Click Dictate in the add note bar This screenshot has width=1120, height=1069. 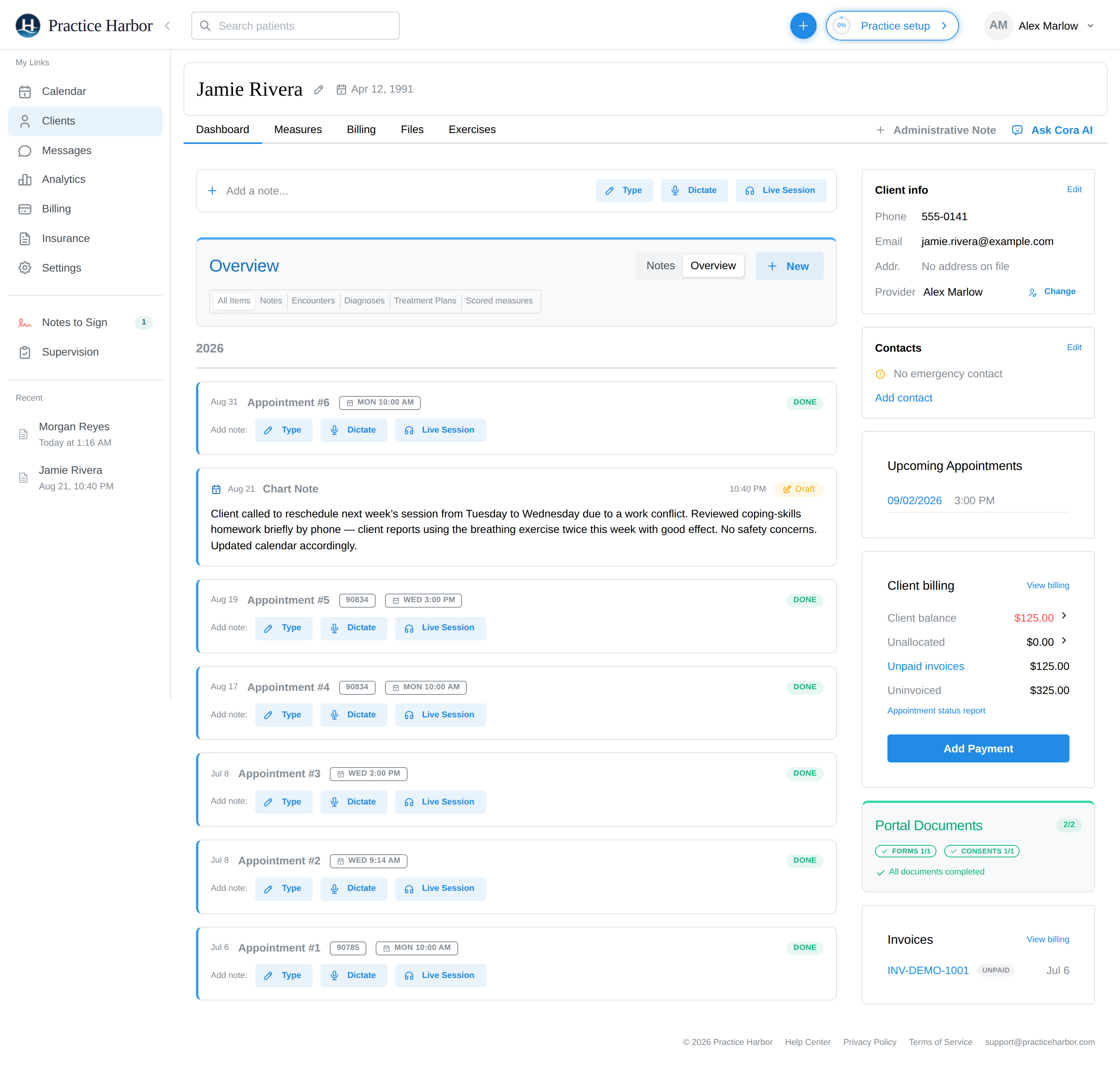[x=694, y=190]
